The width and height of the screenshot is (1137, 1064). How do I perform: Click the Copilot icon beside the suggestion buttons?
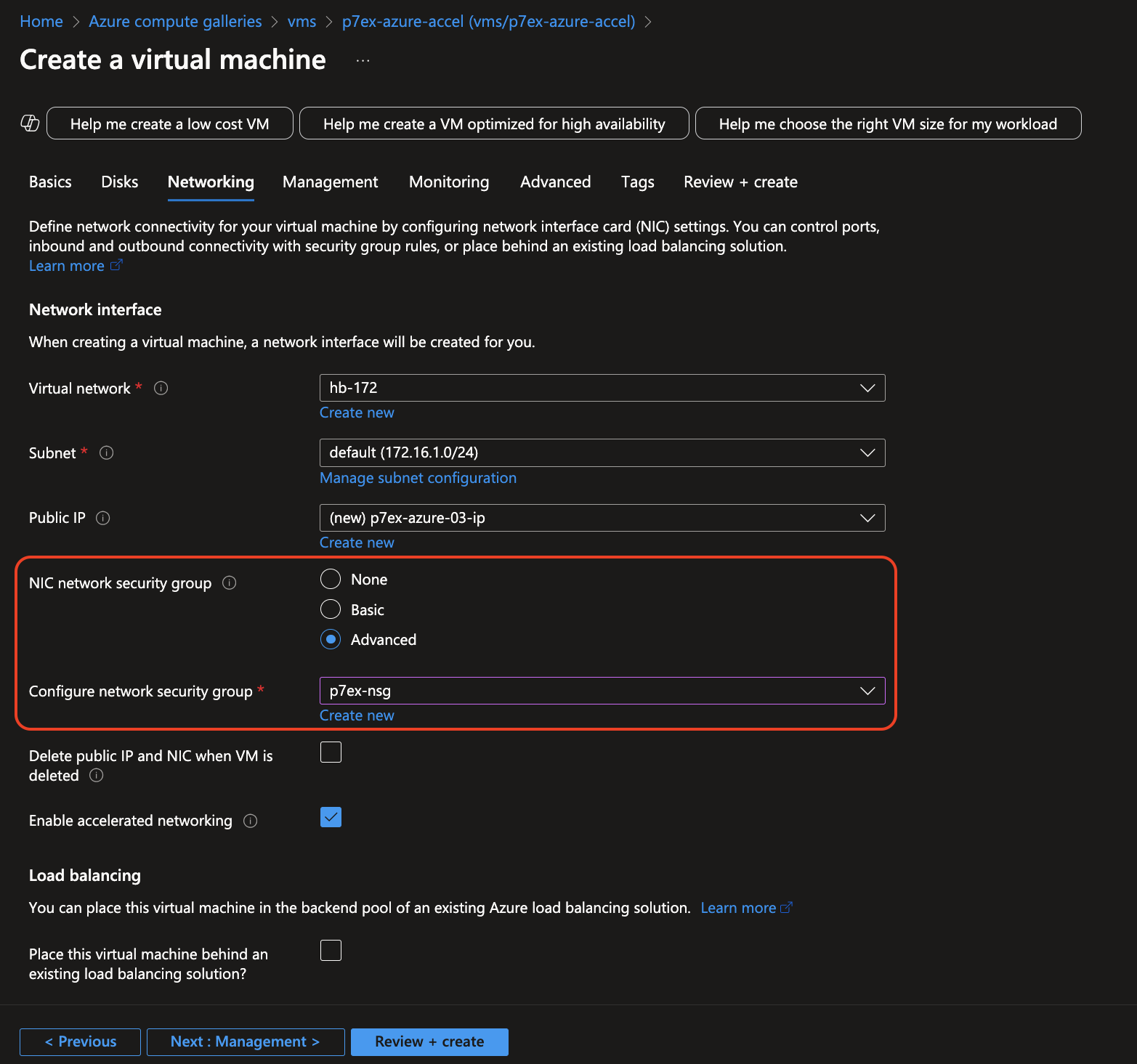click(x=30, y=123)
